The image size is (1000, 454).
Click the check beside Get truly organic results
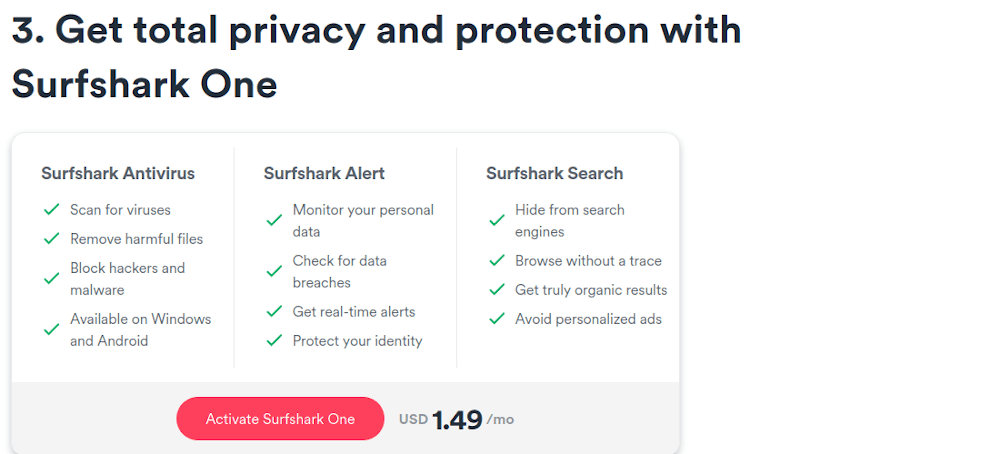tap(497, 290)
